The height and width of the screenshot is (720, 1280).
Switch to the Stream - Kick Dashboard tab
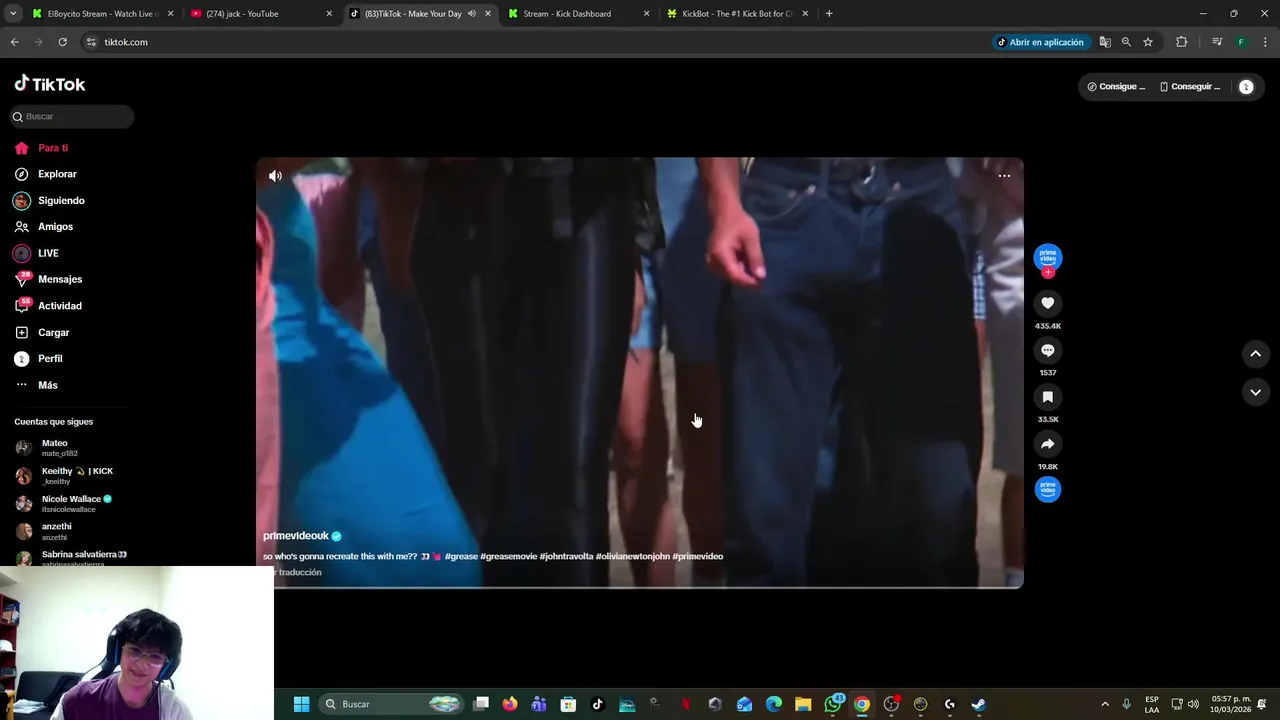[x=579, y=14]
